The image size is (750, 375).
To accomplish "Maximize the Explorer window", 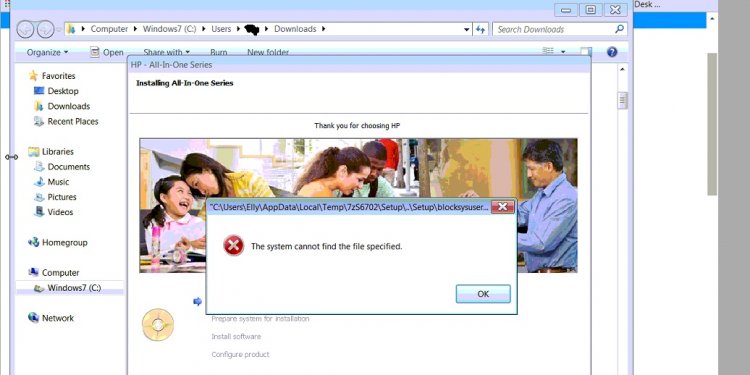I will (x=591, y=10).
